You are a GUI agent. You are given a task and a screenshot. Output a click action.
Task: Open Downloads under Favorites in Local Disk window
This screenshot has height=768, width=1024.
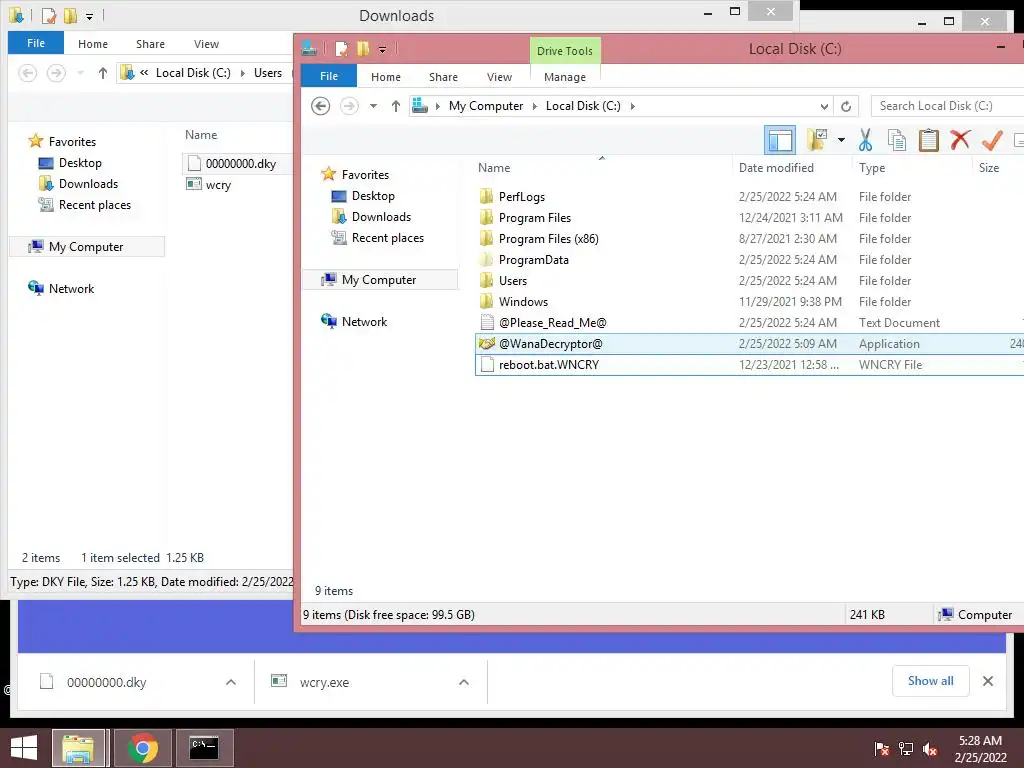(x=381, y=216)
